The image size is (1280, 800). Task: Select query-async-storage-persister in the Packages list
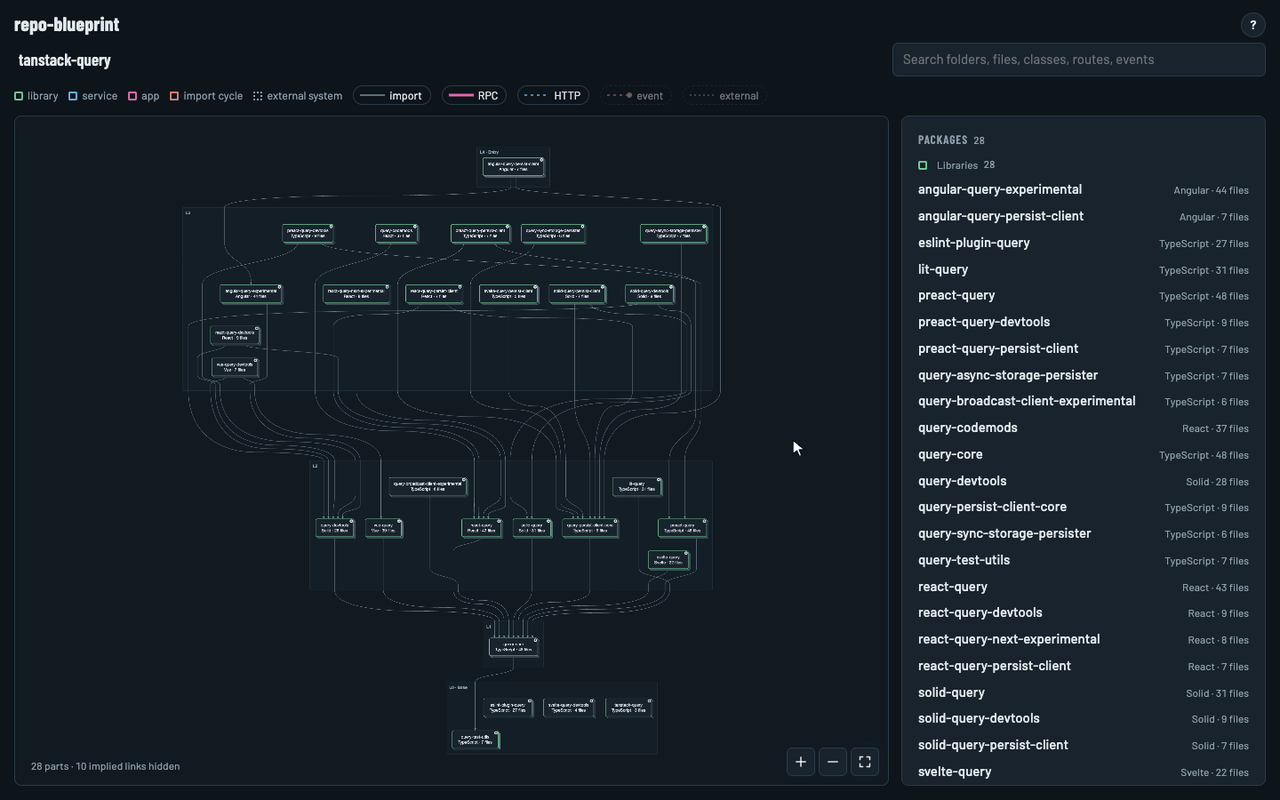[1083, 375]
